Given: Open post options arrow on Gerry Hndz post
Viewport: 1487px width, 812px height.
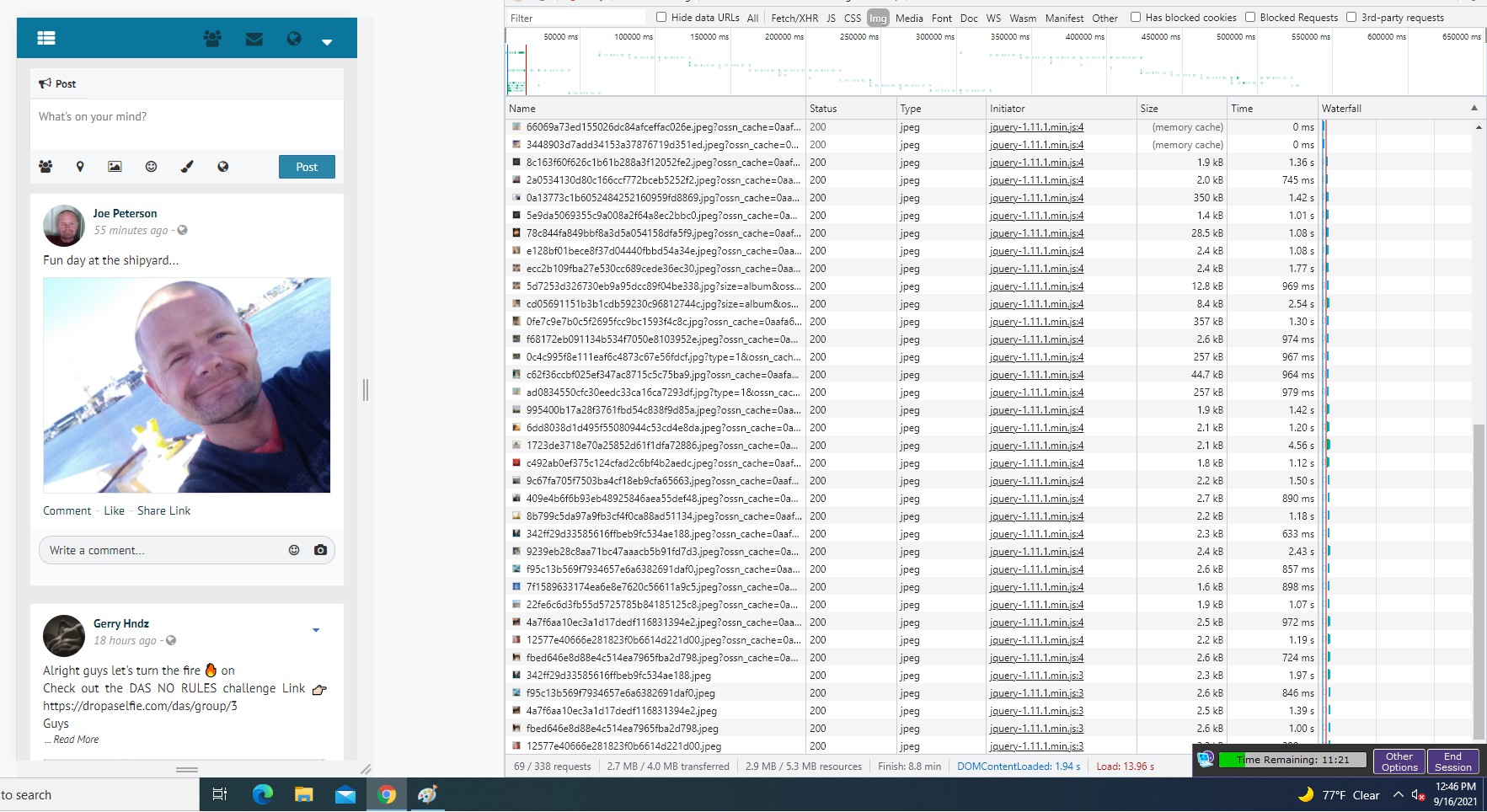Looking at the screenshot, I should [316, 630].
